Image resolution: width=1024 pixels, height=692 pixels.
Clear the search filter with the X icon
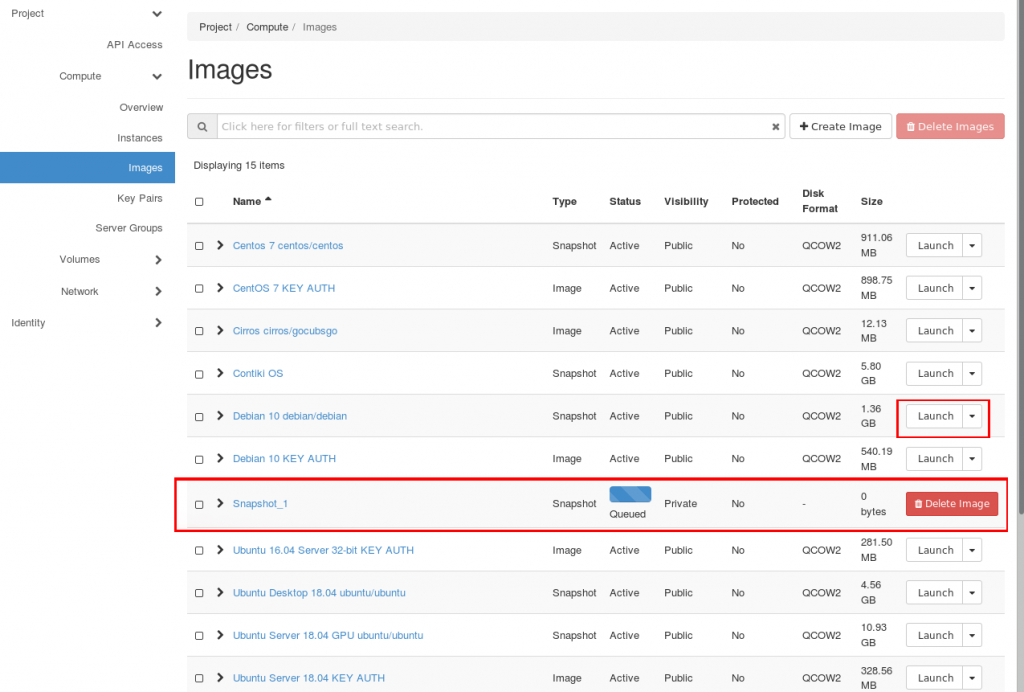776,127
